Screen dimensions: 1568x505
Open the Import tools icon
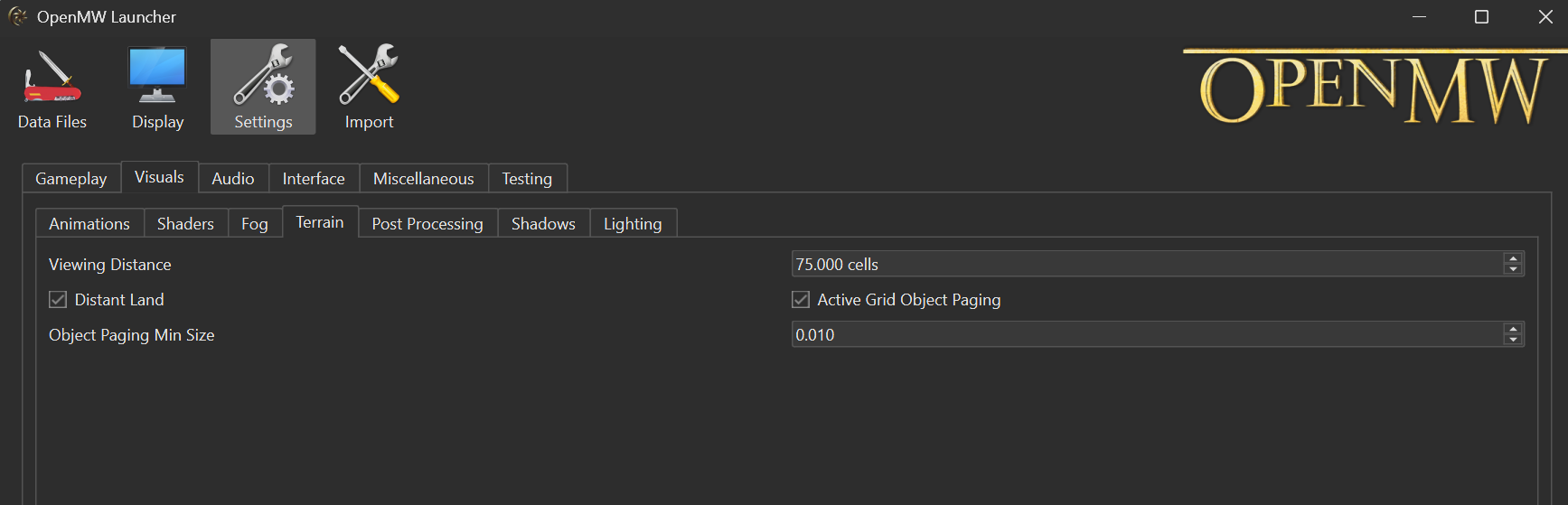click(x=369, y=75)
